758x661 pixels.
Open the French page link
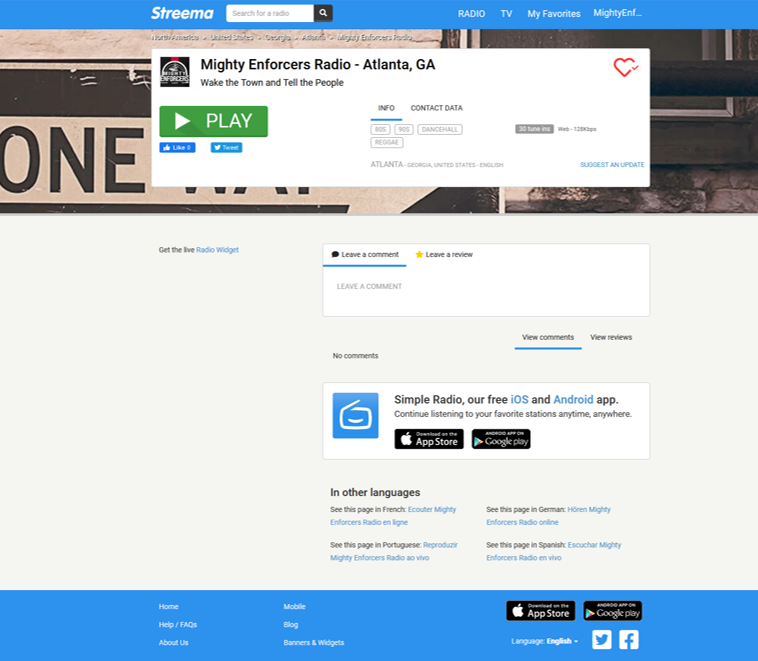(x=393, y=516)
